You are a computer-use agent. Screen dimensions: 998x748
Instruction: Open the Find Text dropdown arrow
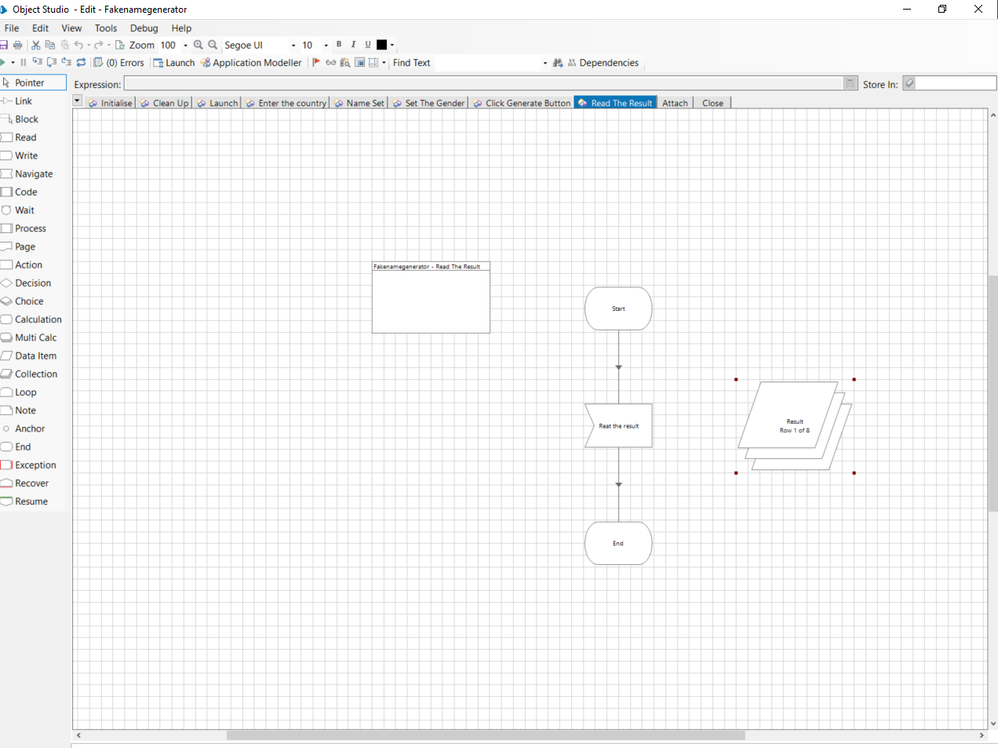pos(545,63)
